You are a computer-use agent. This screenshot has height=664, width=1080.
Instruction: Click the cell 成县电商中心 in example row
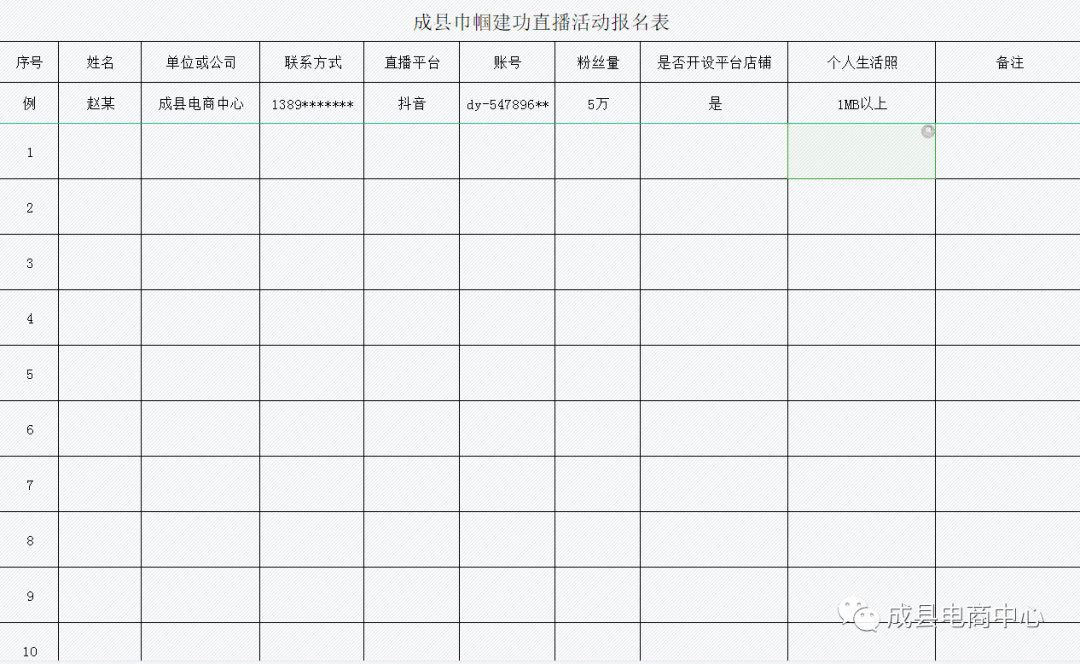(x=200, y=104)
